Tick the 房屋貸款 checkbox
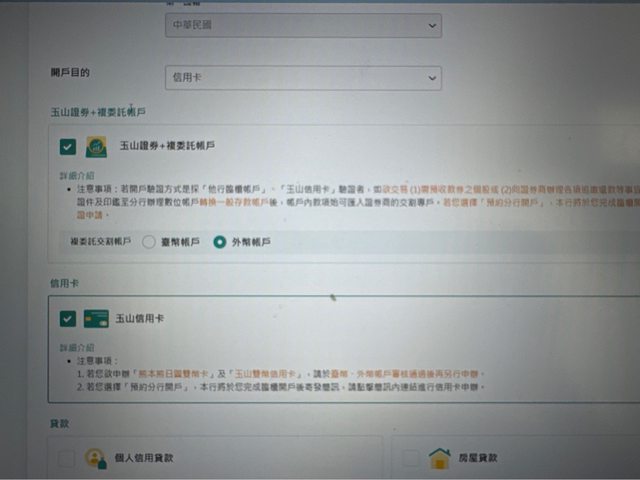Screen dimensions: 640x480 tap(410, 458)
